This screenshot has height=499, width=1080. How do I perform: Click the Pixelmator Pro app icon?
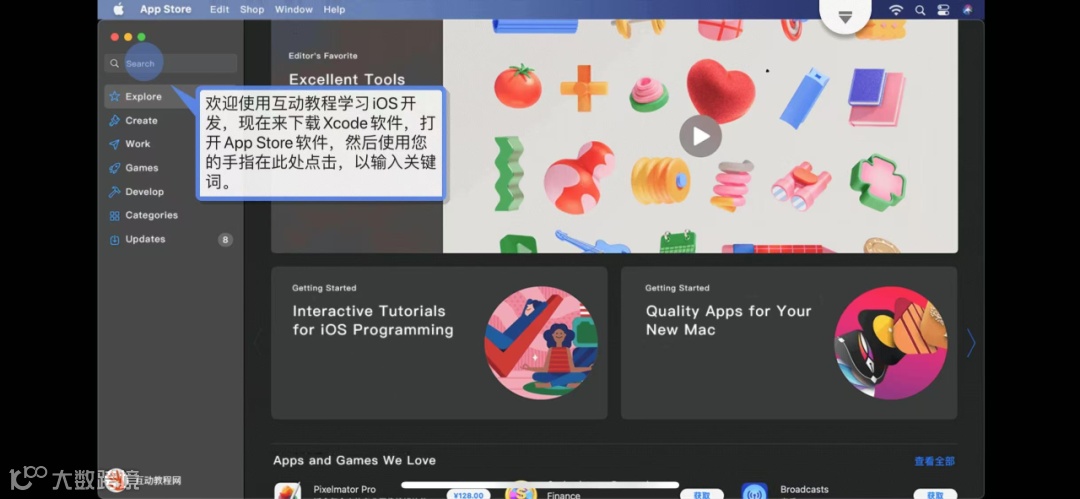click(x=287, y=491)
